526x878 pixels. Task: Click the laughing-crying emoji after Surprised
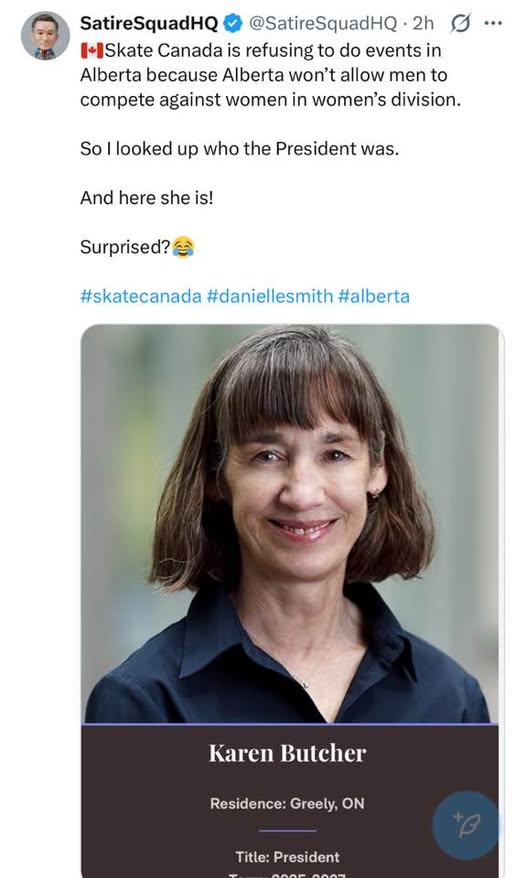tap(183, 247)
